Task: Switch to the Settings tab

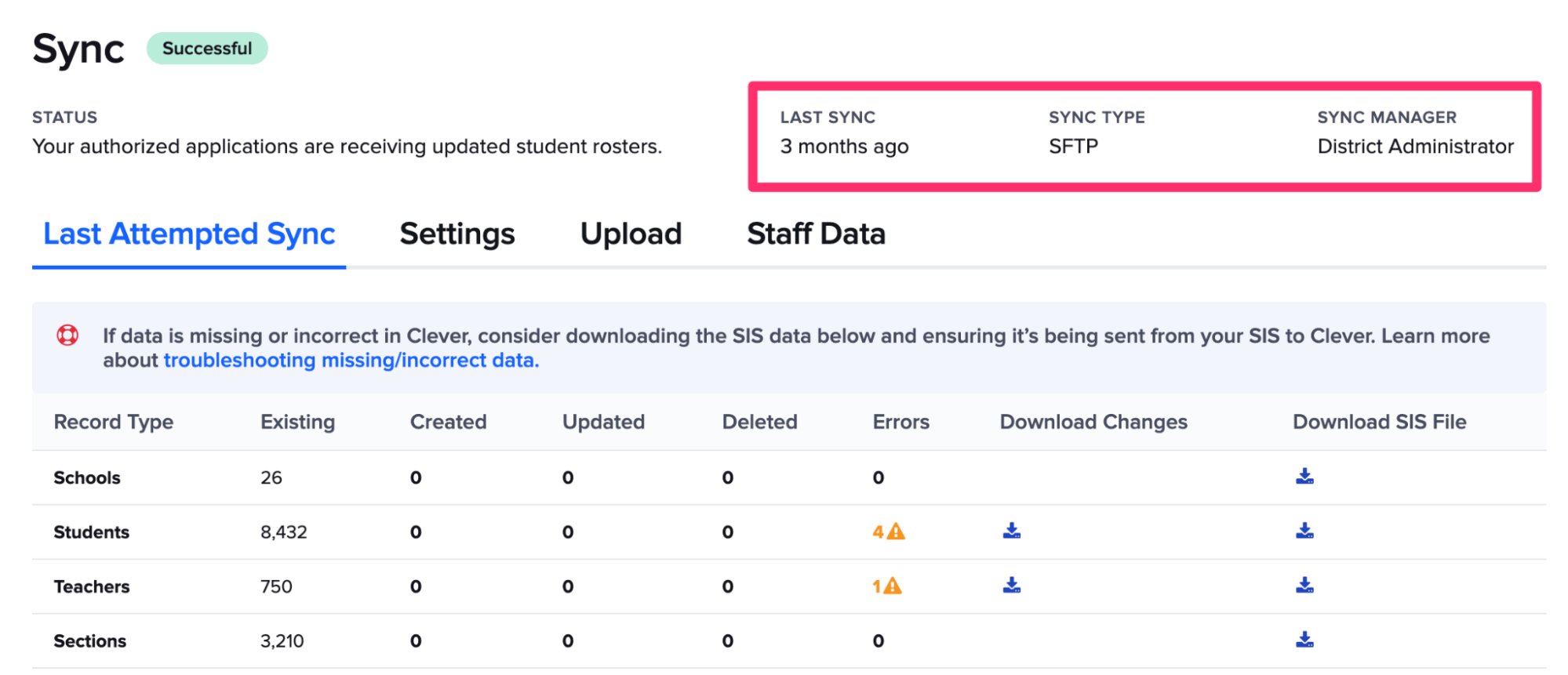Action: (x=457, y=234)
